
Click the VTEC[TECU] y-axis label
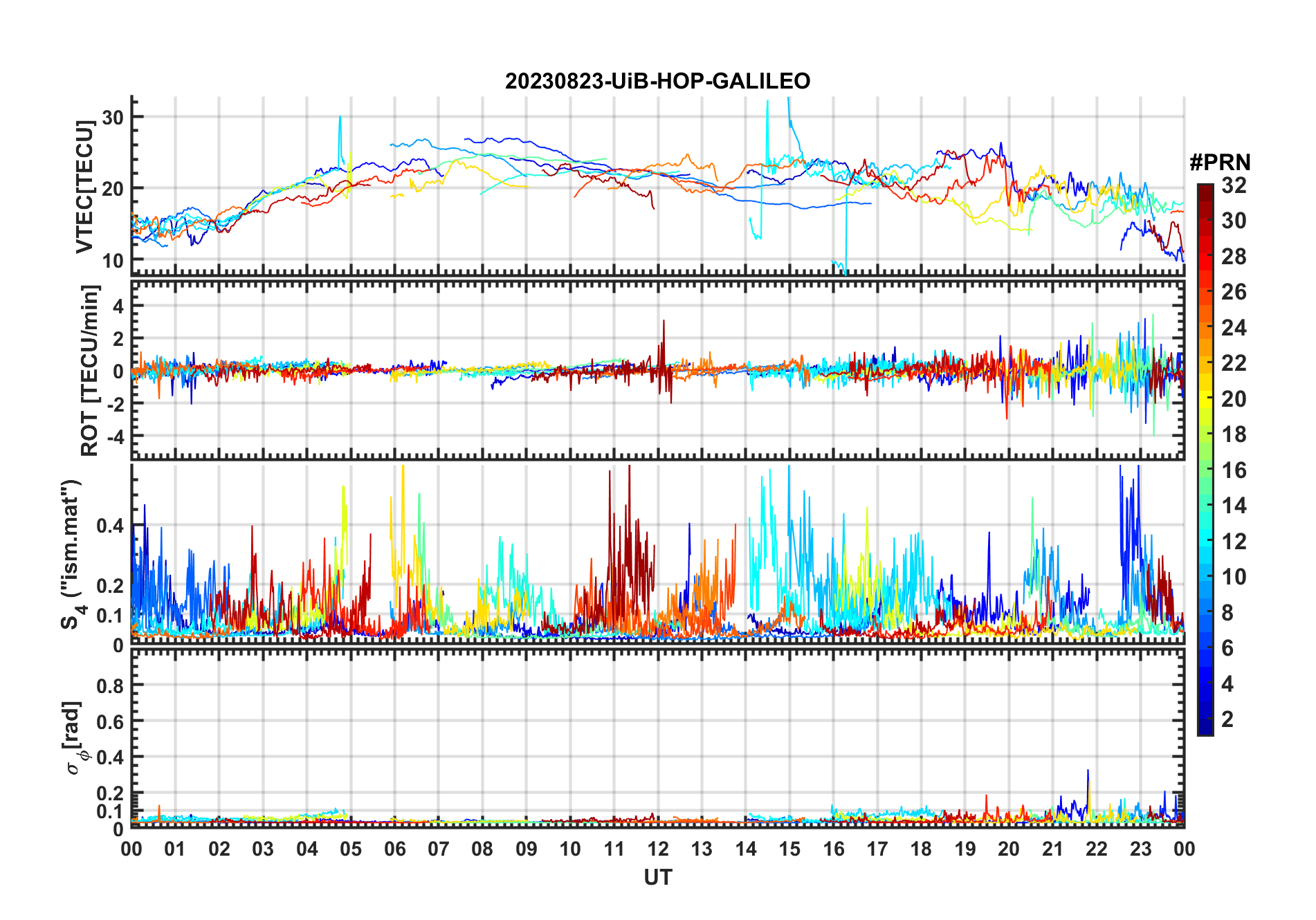85,187
